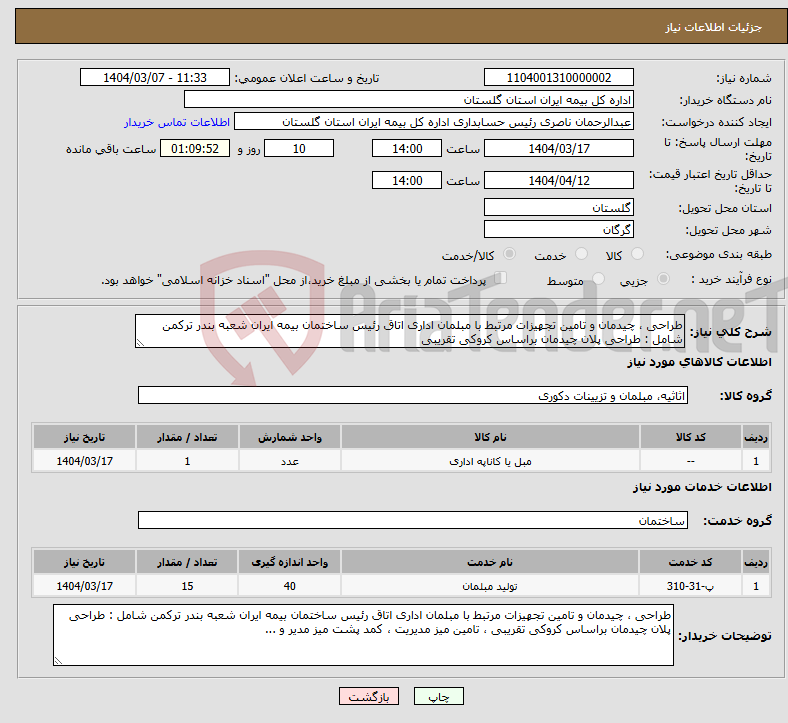Viewport: 788px width, 723px height.
Task: Click the اطلاعات خدمات مورد نیاز heading
Action: pos(702,487)
